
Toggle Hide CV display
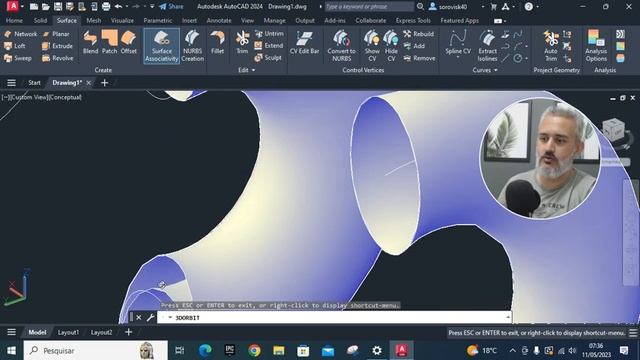point(391,46)
